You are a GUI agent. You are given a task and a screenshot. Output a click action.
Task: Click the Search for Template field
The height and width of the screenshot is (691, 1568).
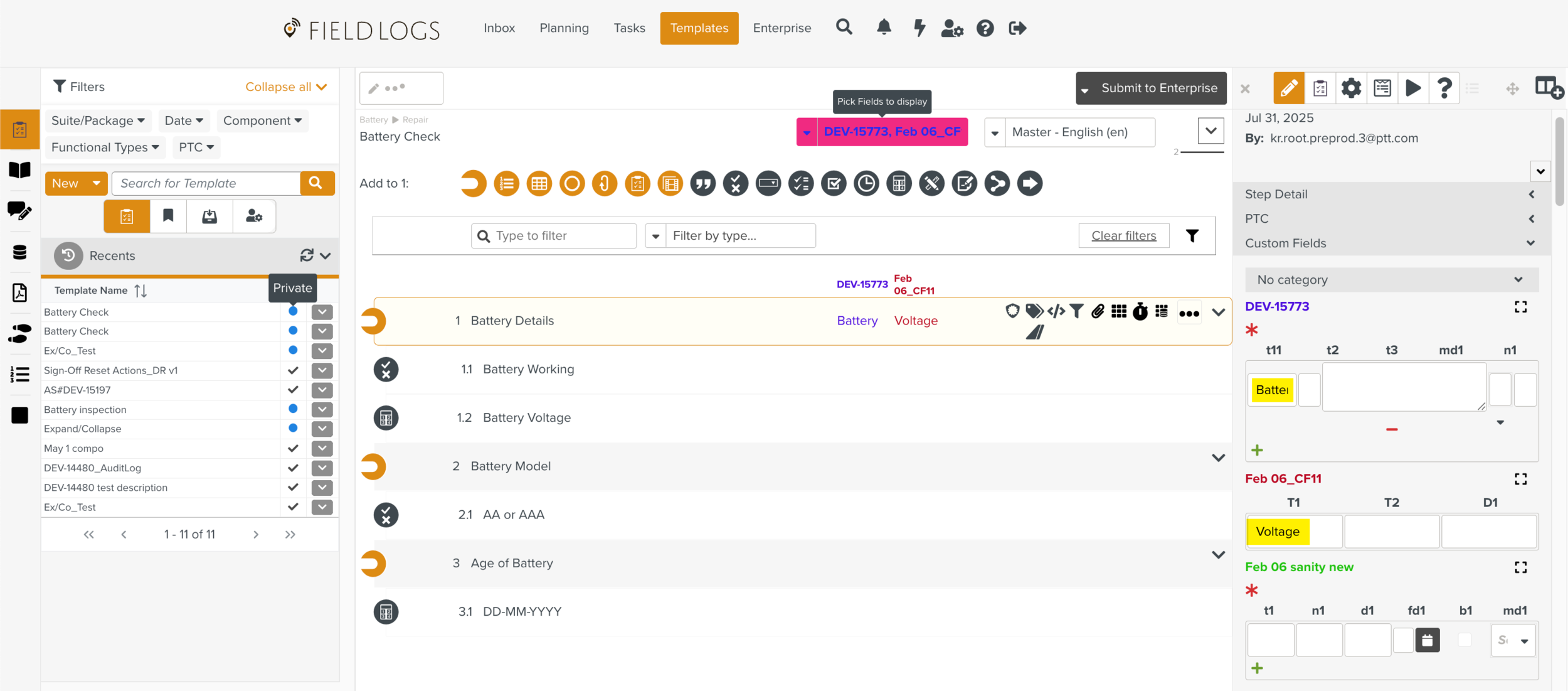206,183
